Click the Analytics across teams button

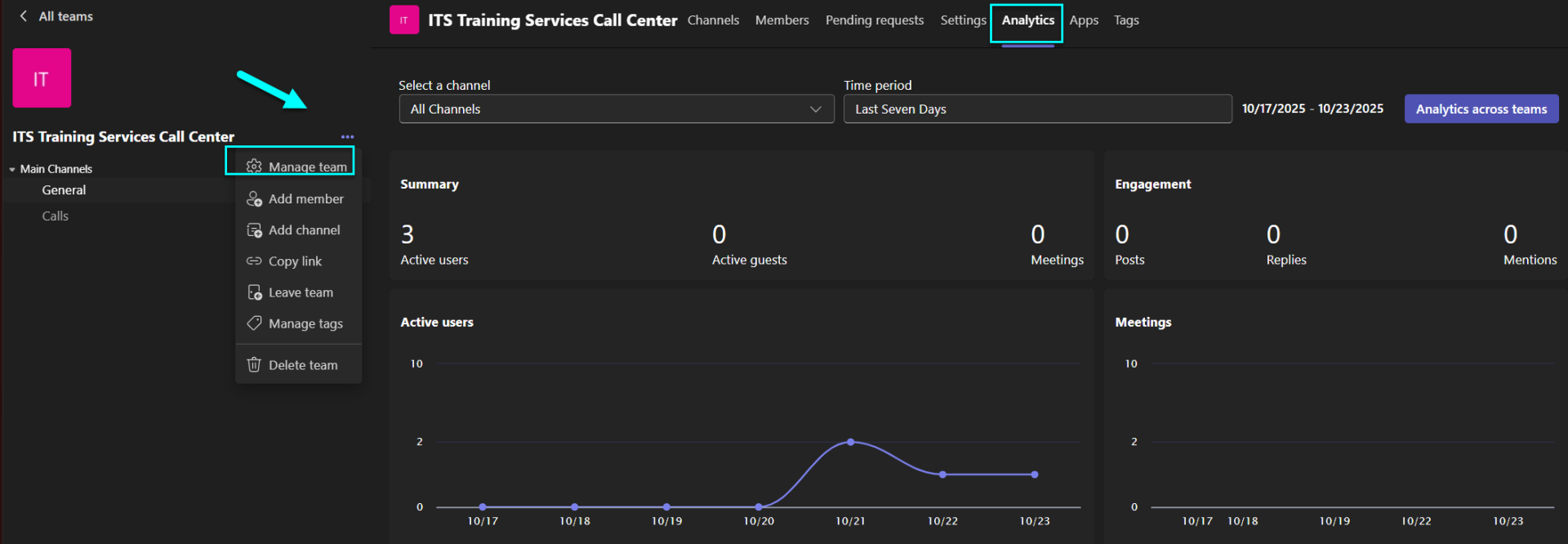point(1481,109)
